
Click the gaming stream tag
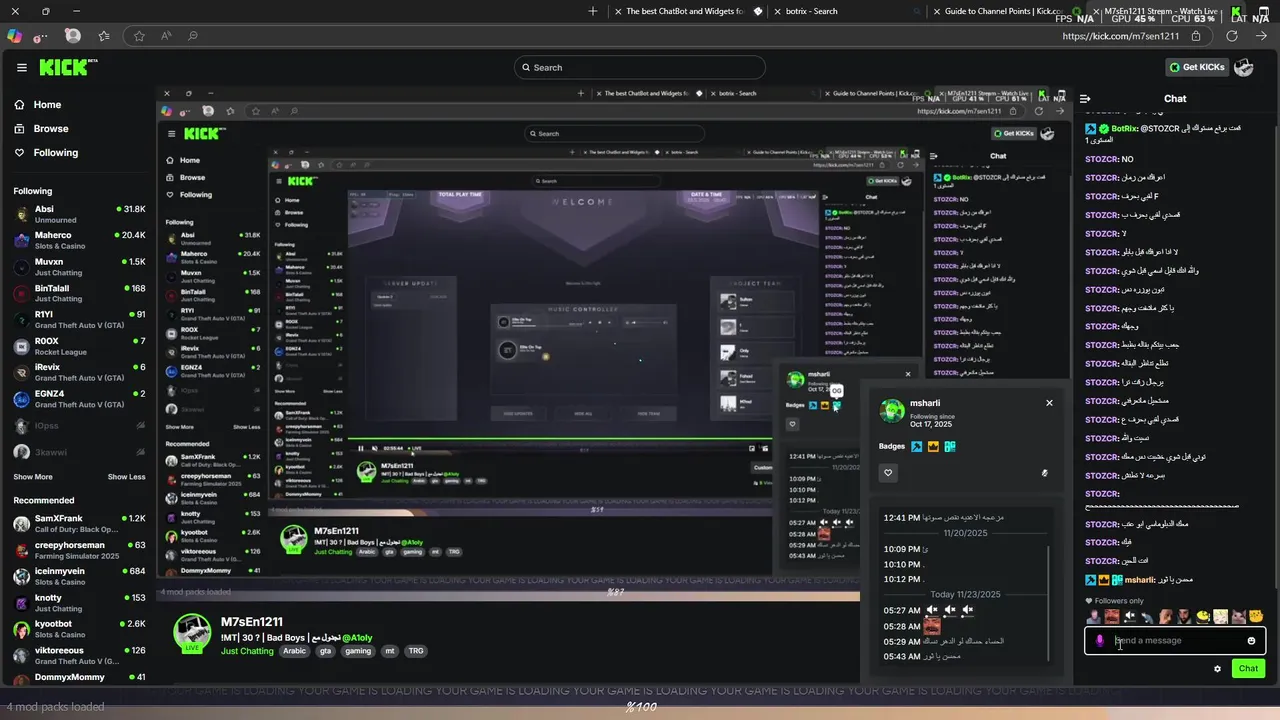pos(358,651)
